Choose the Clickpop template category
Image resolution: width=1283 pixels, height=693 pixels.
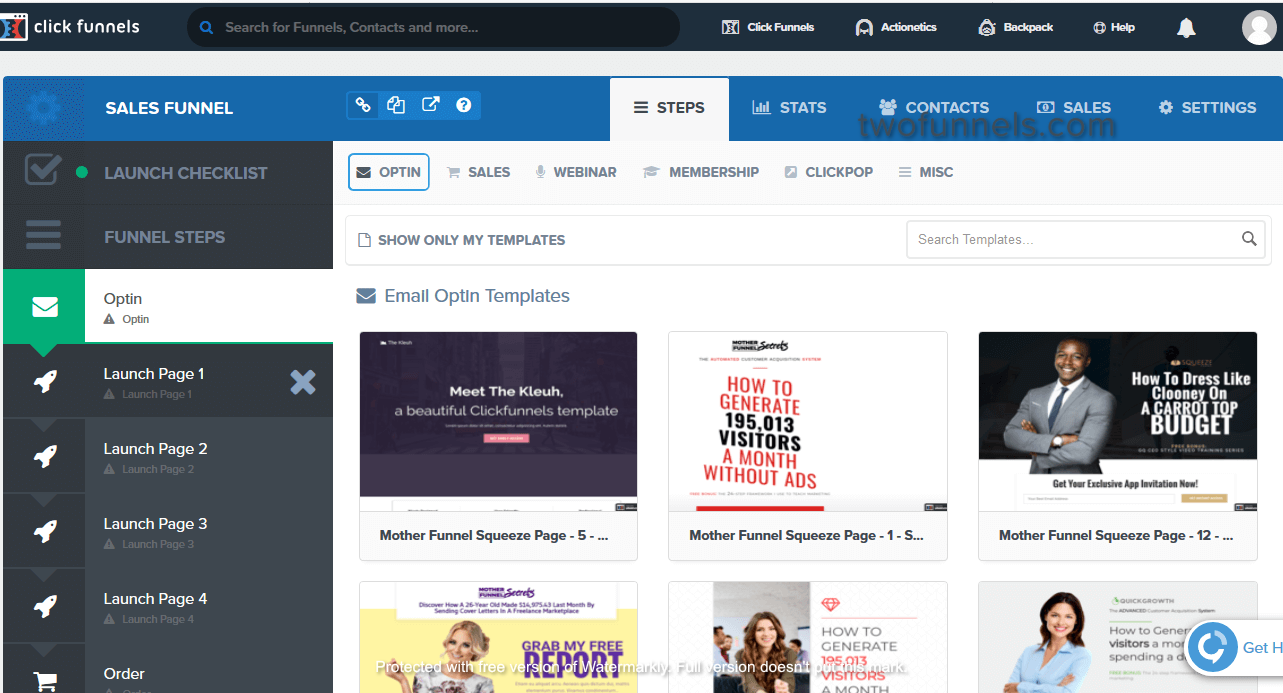click(829, 172)
